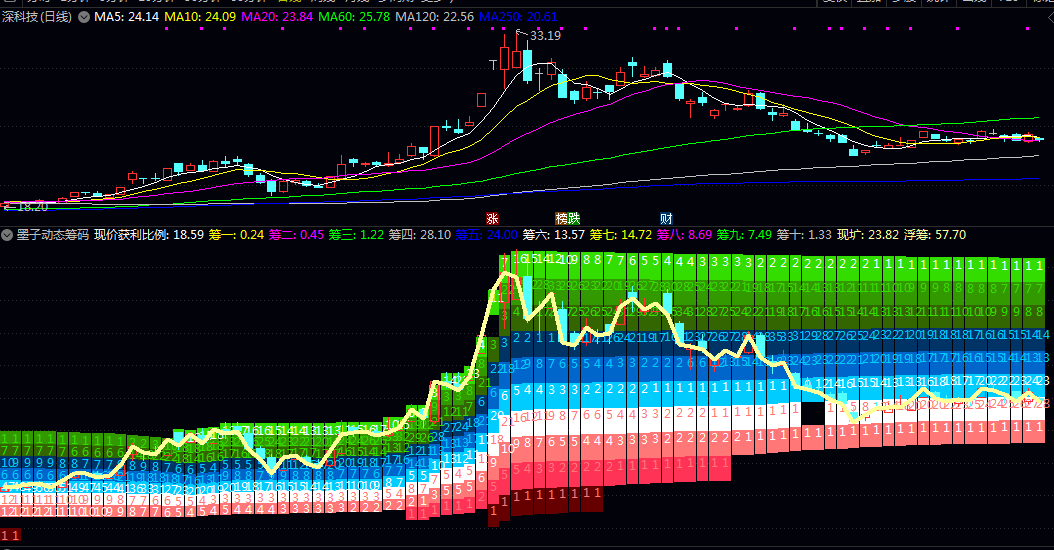
Task: Click the 筹四: 28.10 value
Action: [x=419, y=235]
